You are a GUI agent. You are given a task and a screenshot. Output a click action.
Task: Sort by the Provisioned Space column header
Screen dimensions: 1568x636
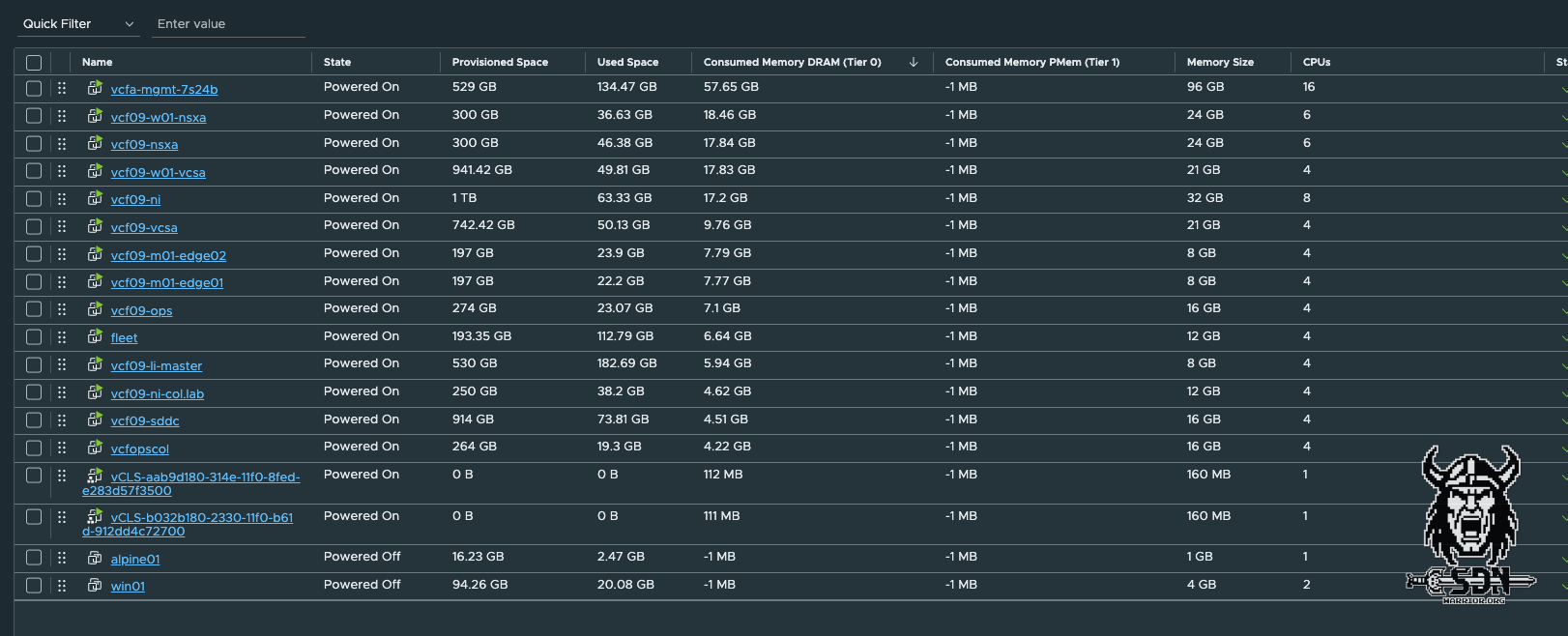coord(500,62)
